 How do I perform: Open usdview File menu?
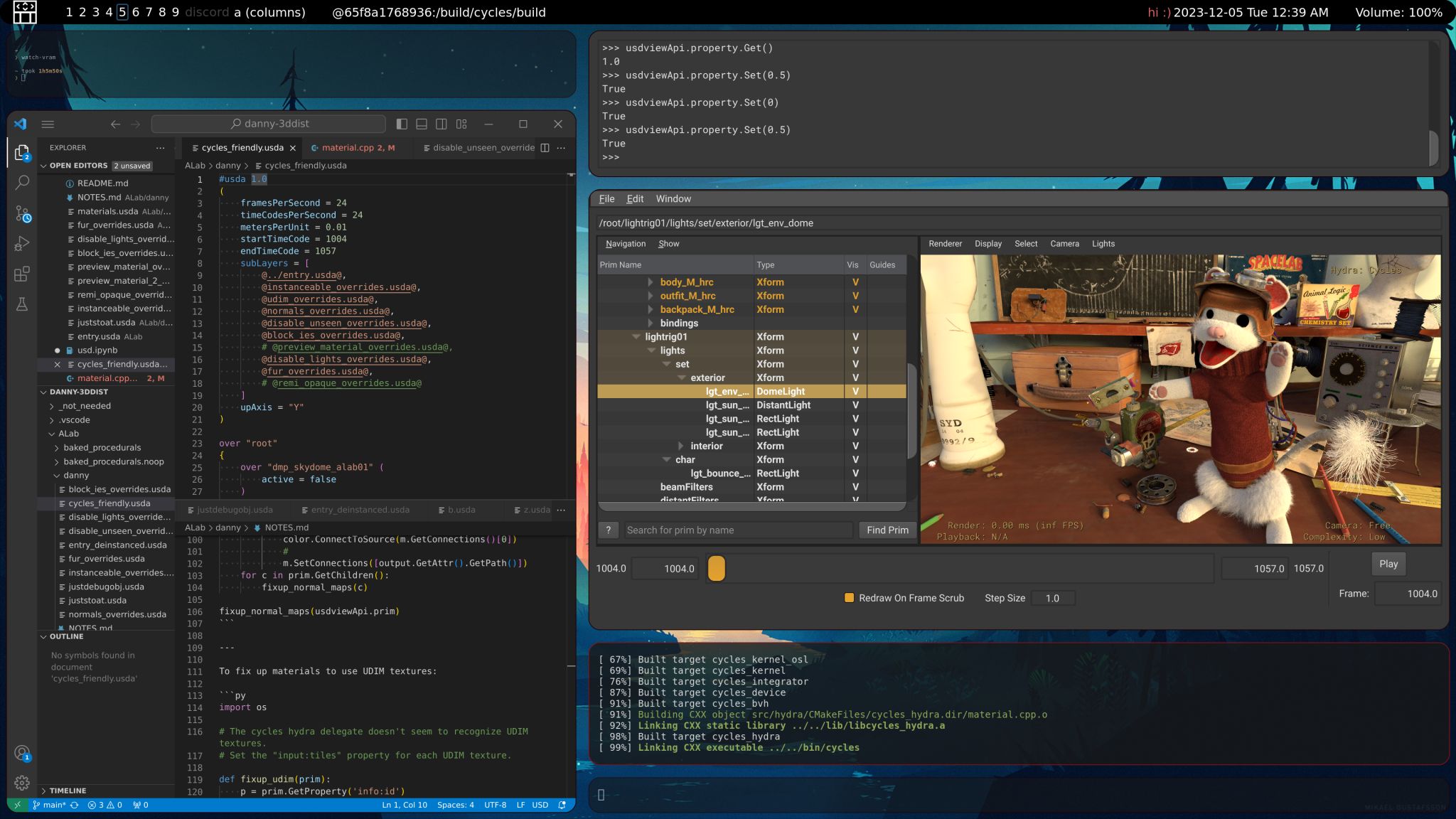tap(606, 199)
